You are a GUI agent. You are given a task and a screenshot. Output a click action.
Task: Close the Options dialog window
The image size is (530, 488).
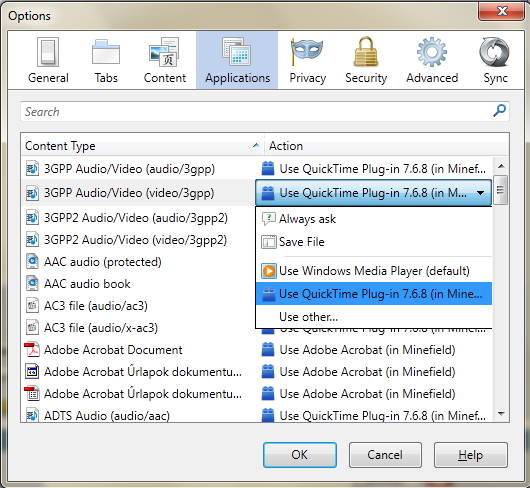(502, 11)
